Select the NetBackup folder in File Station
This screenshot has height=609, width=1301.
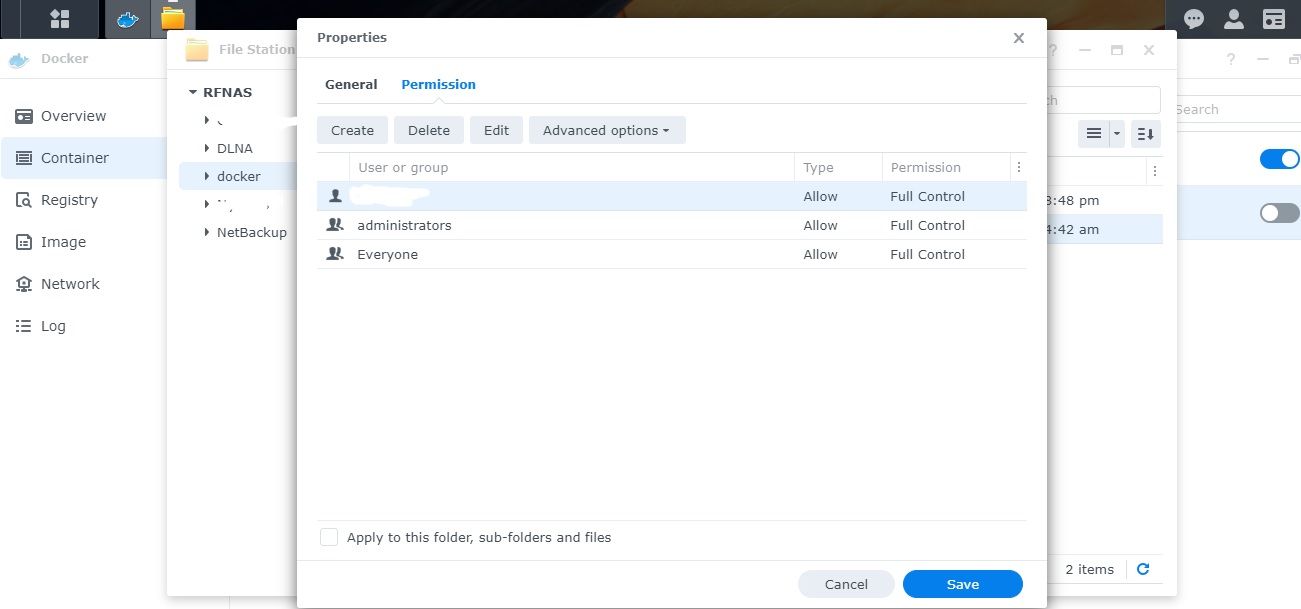252,232
